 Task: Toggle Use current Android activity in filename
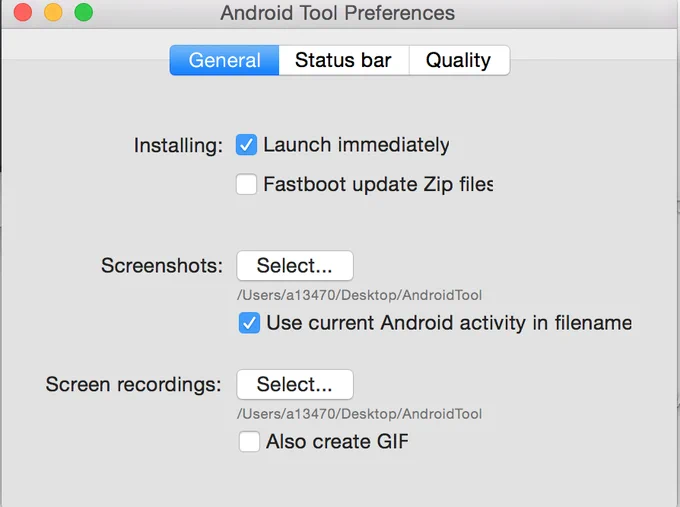pos(249,323)
